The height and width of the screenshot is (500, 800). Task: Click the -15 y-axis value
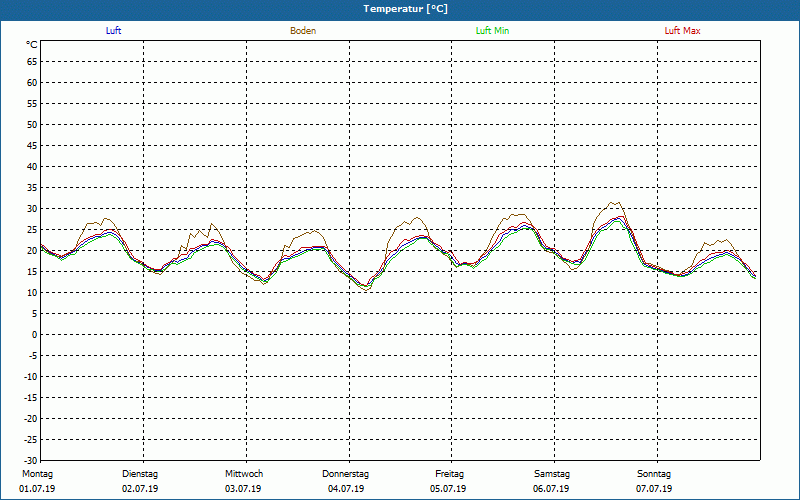[x=31, y=397]
